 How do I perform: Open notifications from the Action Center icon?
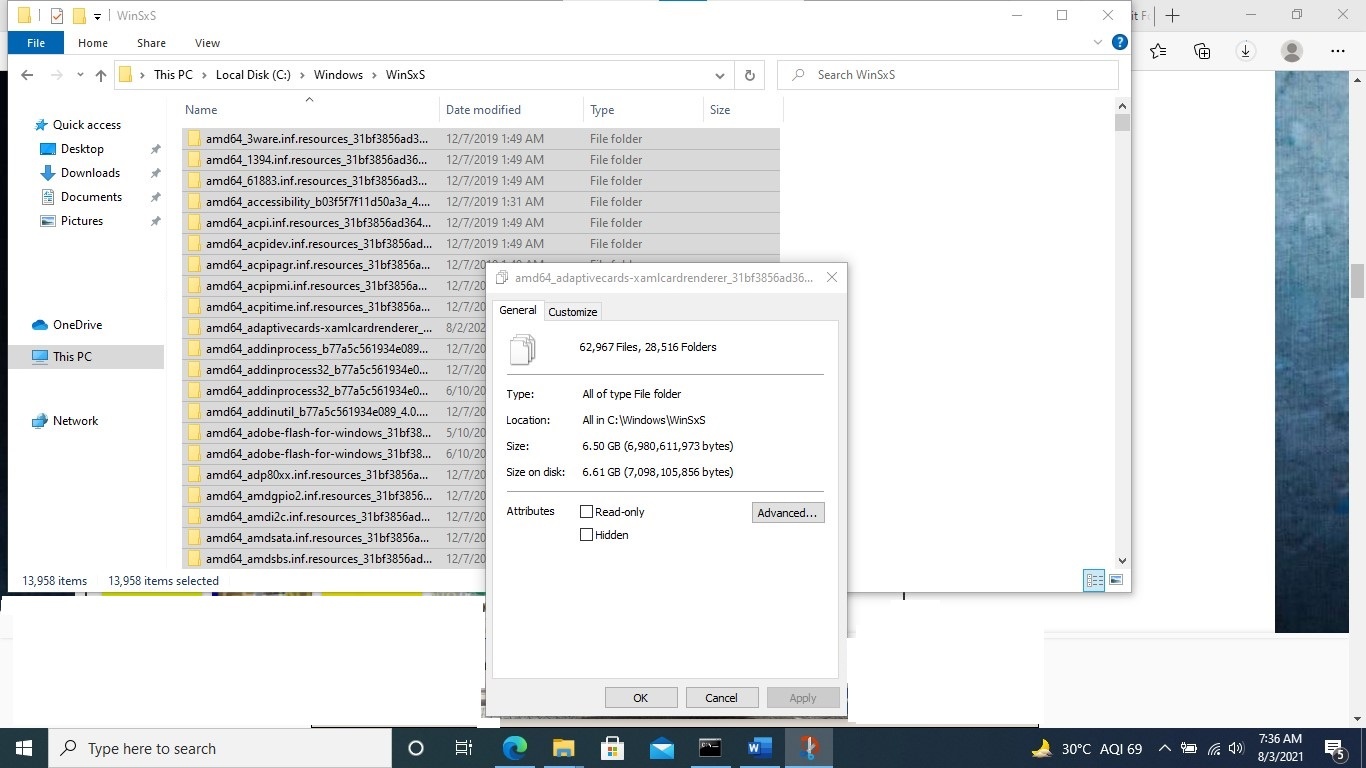click(x=1334, y=748)
